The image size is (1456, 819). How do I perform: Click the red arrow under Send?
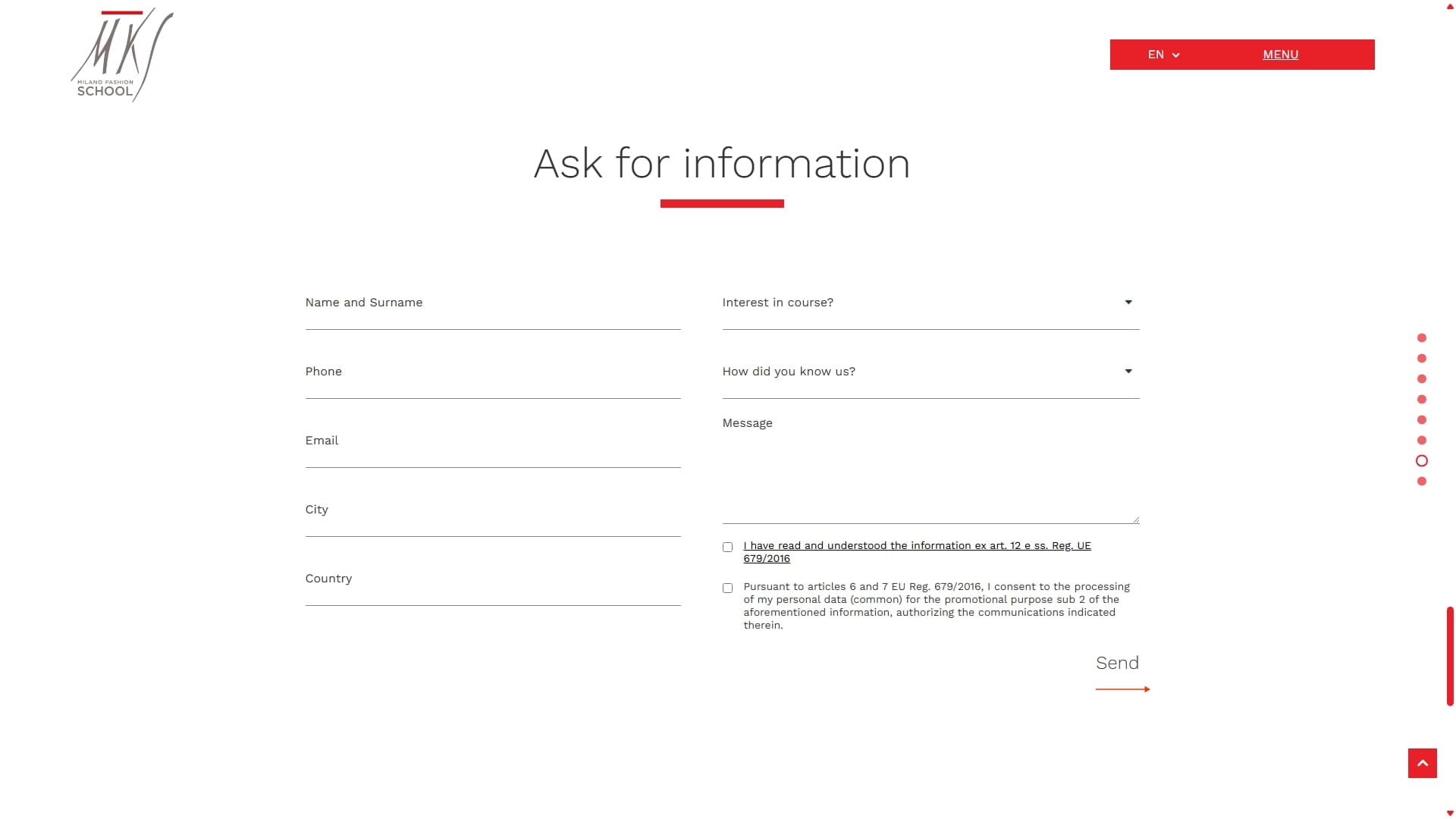[1122, 689]
